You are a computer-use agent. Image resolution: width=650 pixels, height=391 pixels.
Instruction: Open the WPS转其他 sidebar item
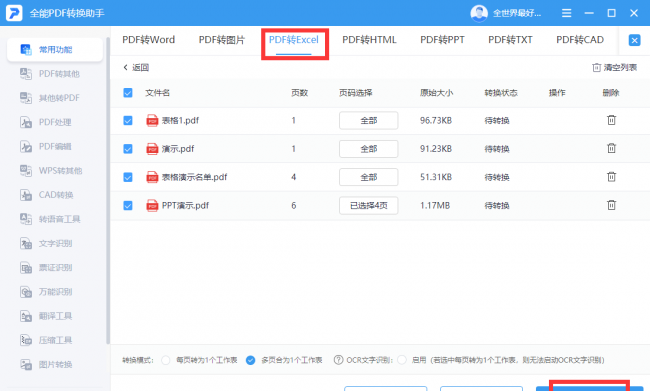click(51, 170)
